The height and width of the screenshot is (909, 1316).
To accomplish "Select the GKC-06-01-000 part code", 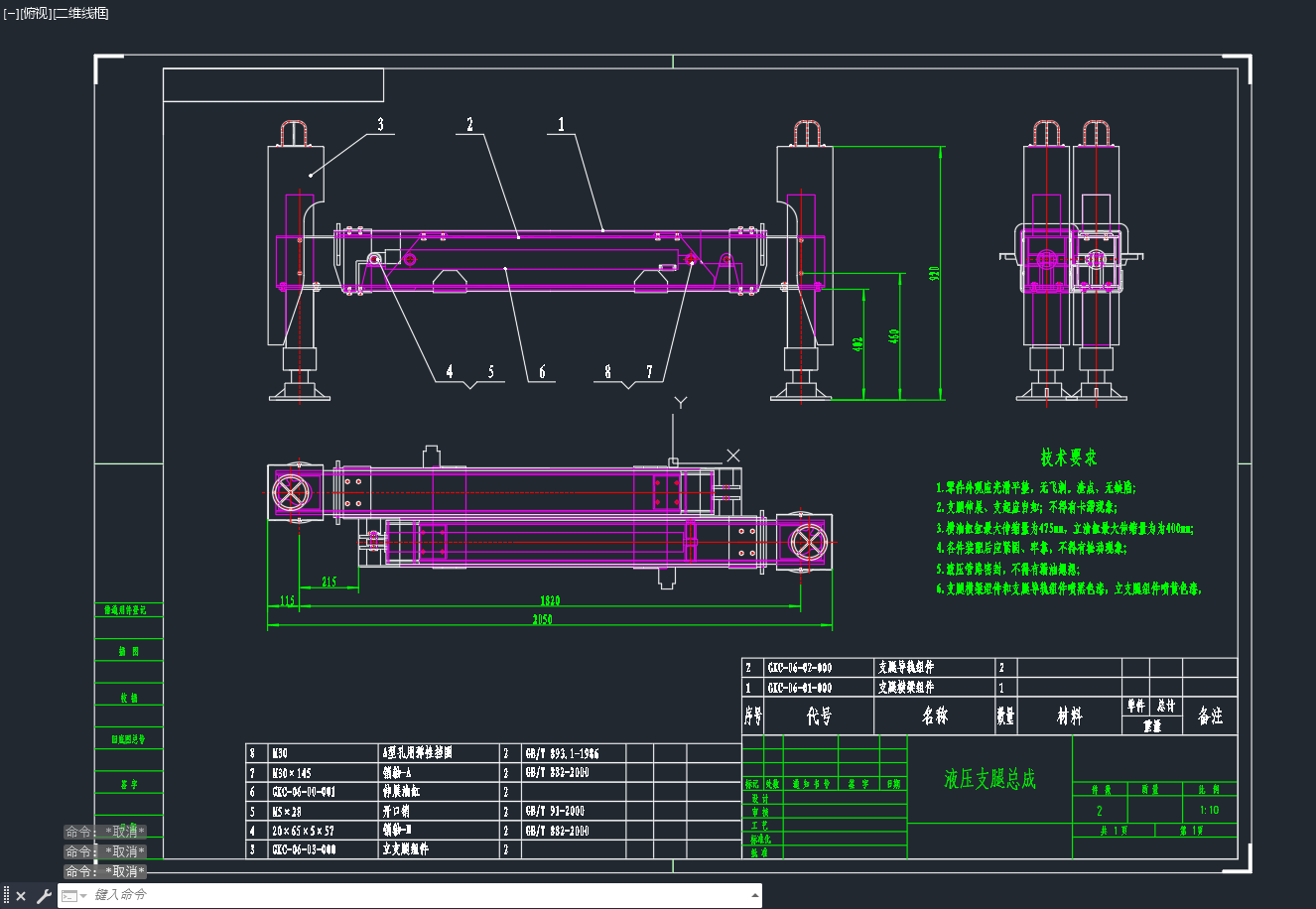I will [800, 688].
